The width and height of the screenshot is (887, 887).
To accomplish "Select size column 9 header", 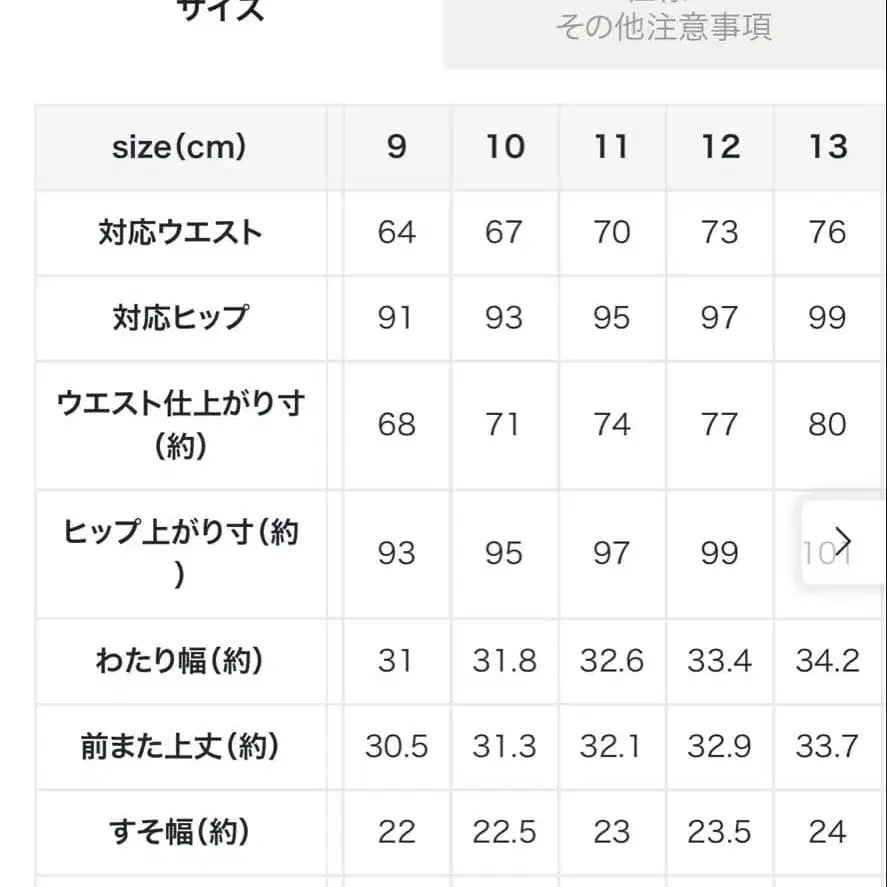I will coord(396,146).
